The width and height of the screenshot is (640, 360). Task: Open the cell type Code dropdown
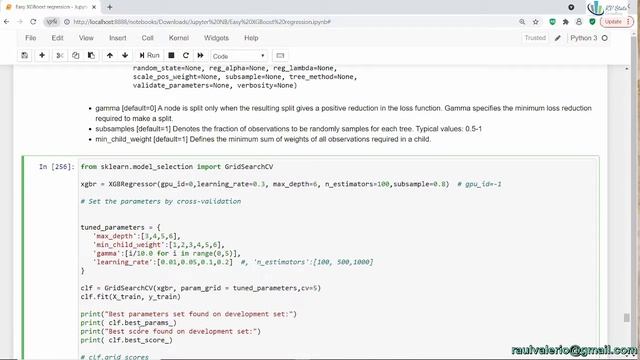(239, 56)
